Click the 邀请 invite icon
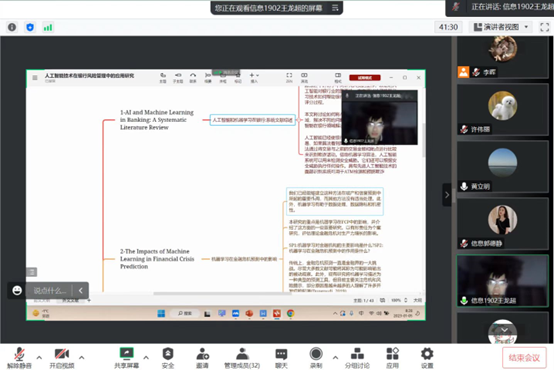The image size is (554, 370). pos(202,358)
